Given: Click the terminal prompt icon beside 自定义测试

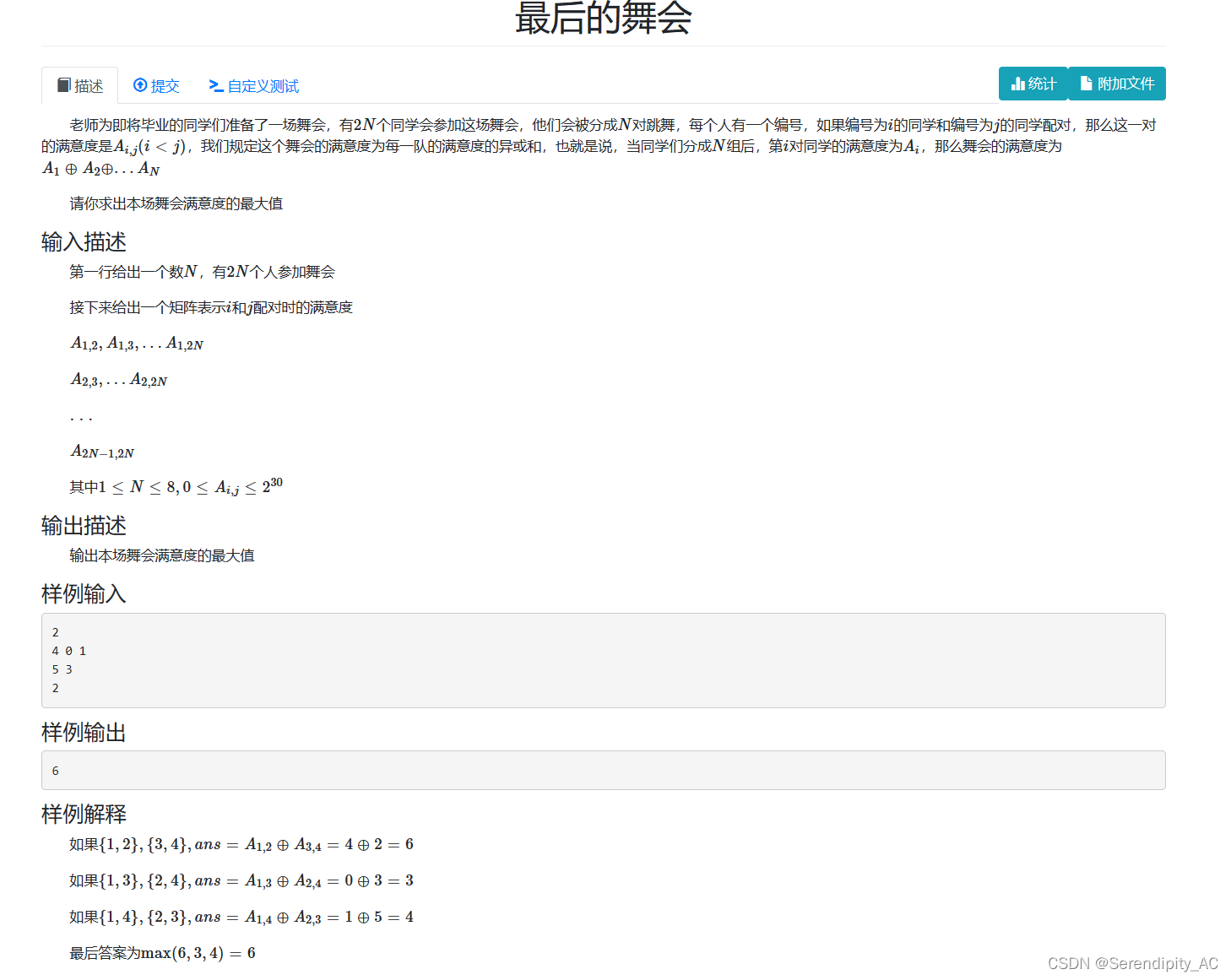Looking at the screenshot, I should pos(216,85).
